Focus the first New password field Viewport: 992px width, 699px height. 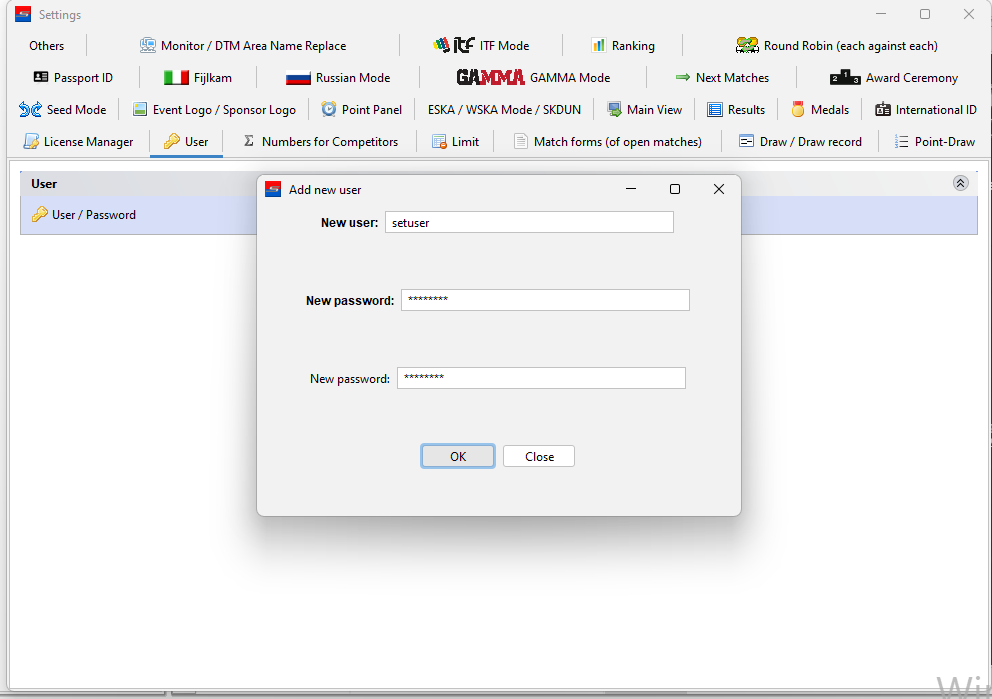tap(545, 300)
